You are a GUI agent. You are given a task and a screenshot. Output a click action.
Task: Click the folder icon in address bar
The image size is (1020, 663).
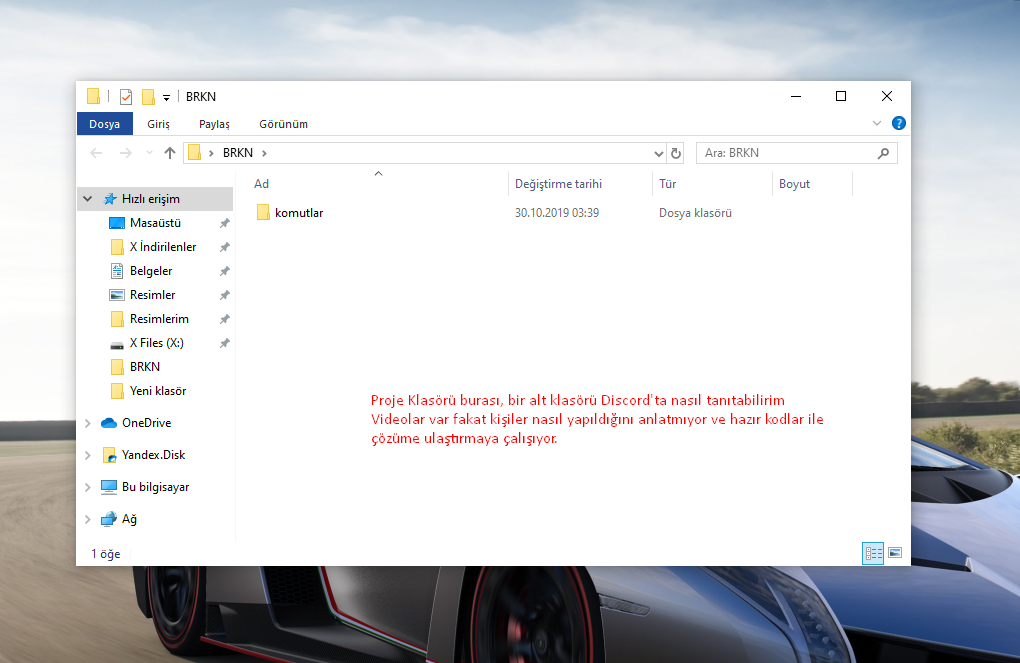click(194, 153)
